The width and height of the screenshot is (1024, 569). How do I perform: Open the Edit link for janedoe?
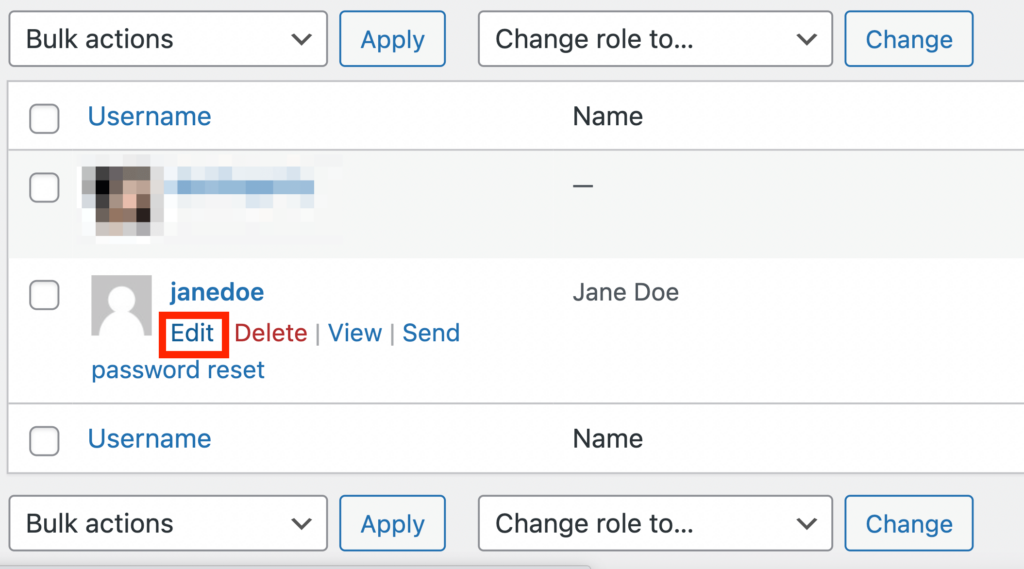tap(193, 333)
